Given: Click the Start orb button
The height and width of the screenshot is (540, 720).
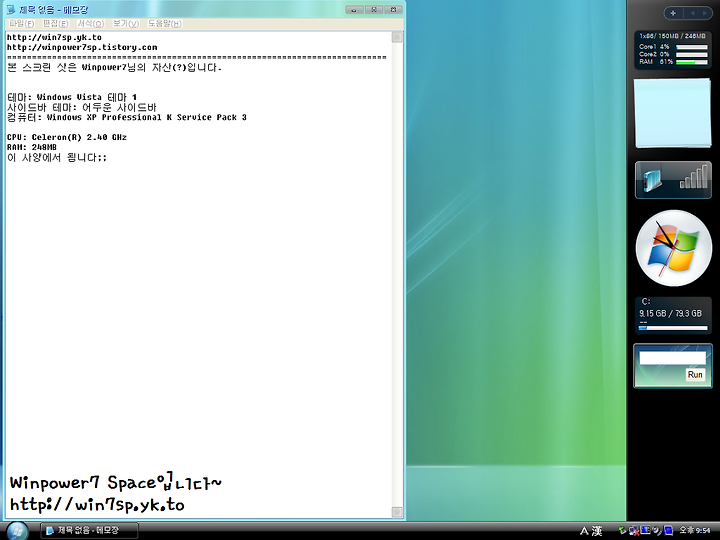Looking at the screenshot, I should click(17, 531).
